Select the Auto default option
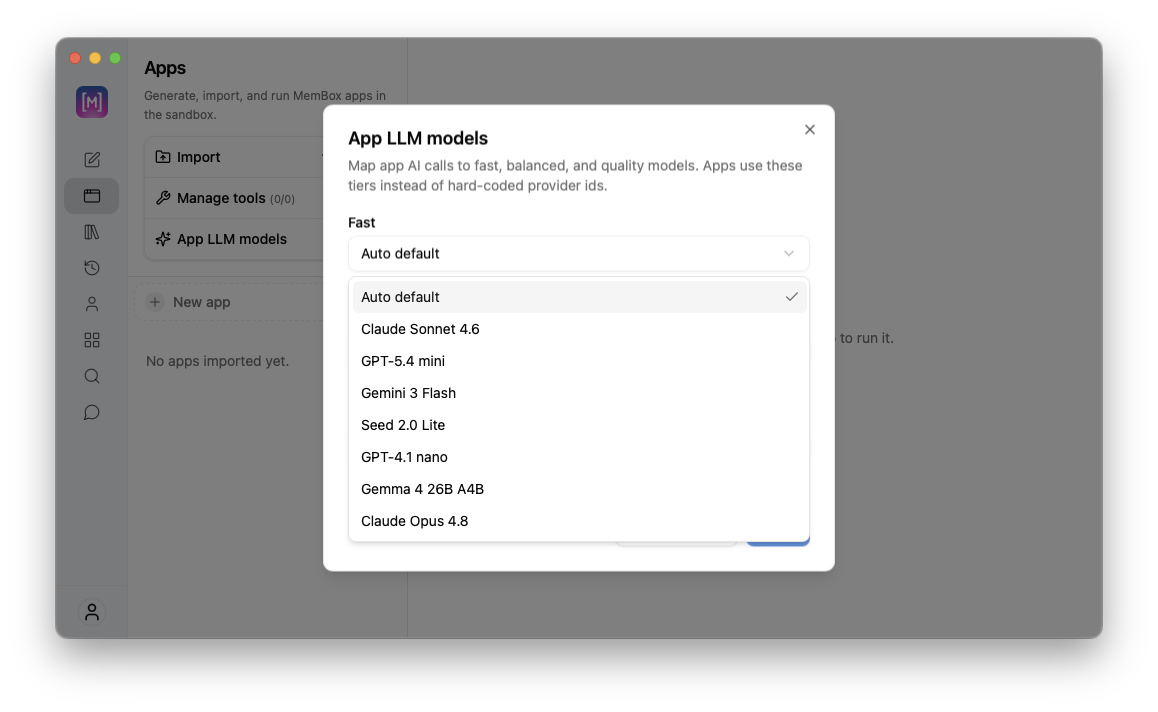 (580, 297)
